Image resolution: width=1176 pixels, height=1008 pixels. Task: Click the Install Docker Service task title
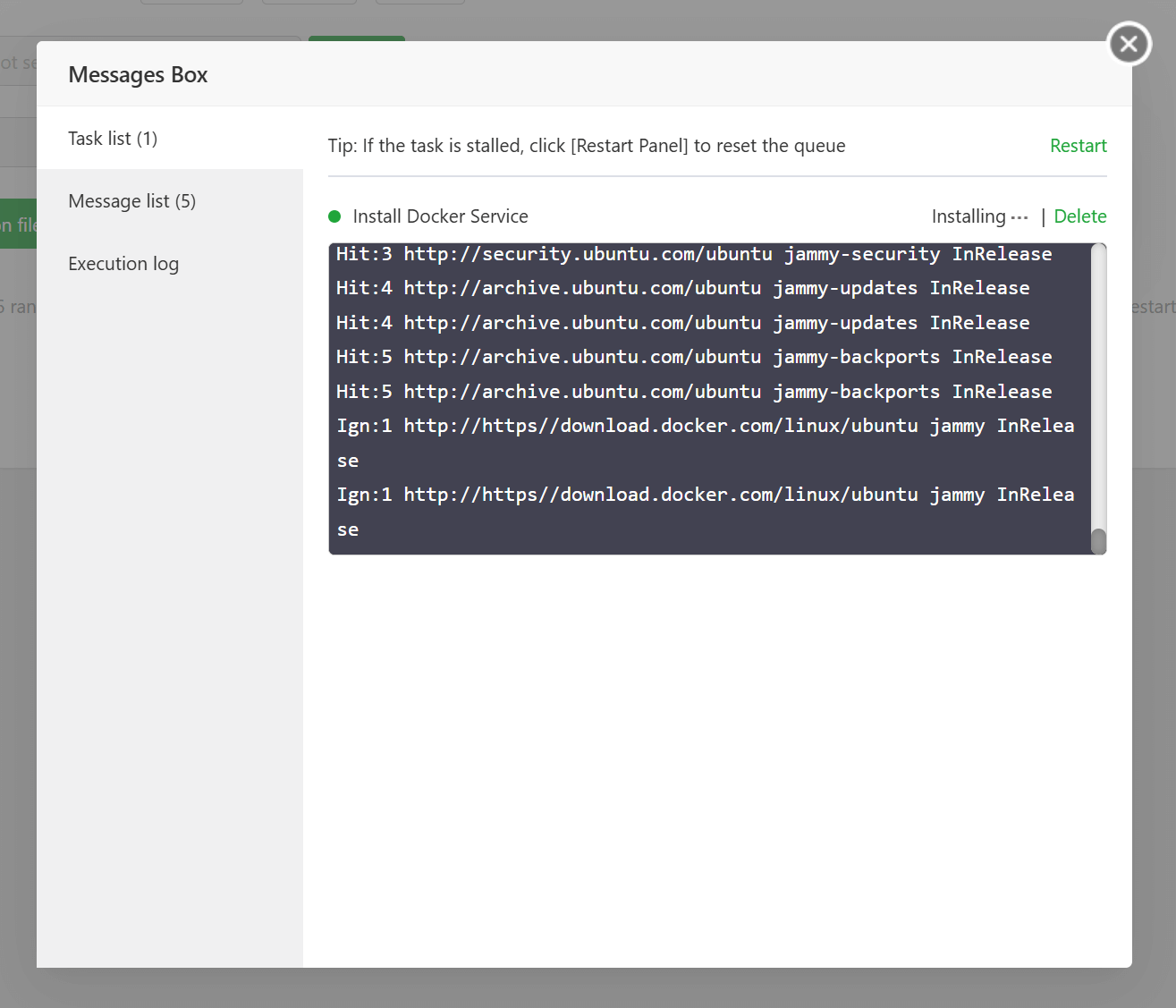point(440,216)
